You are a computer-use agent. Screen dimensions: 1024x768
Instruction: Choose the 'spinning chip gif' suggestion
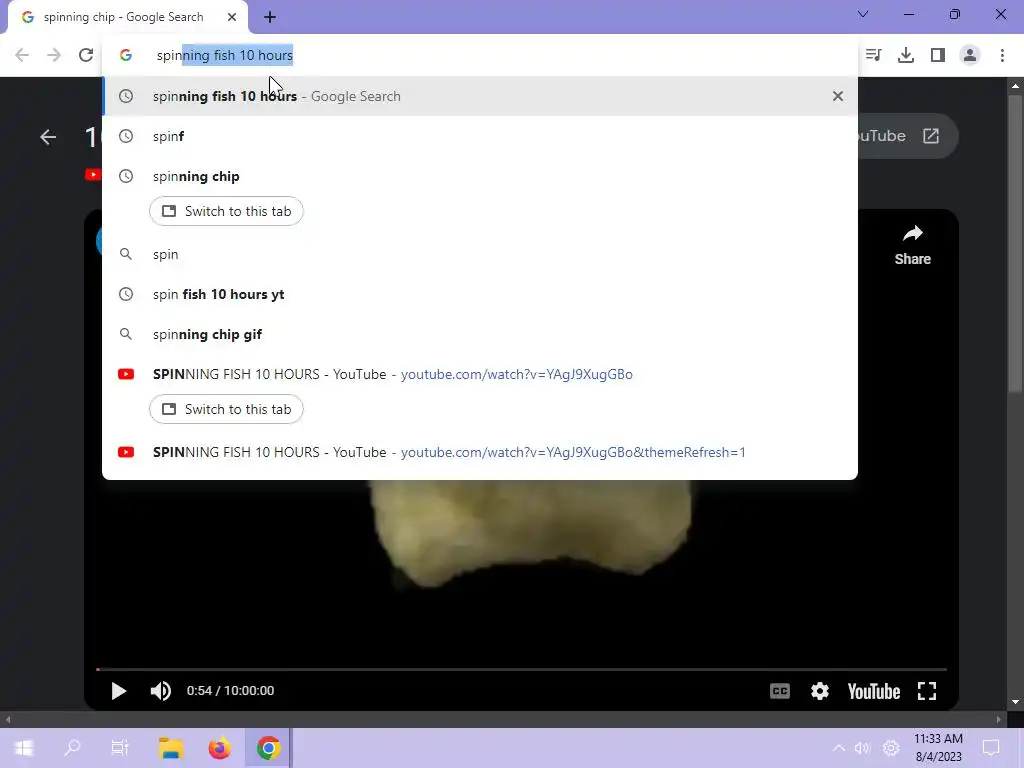pos(479,334)
